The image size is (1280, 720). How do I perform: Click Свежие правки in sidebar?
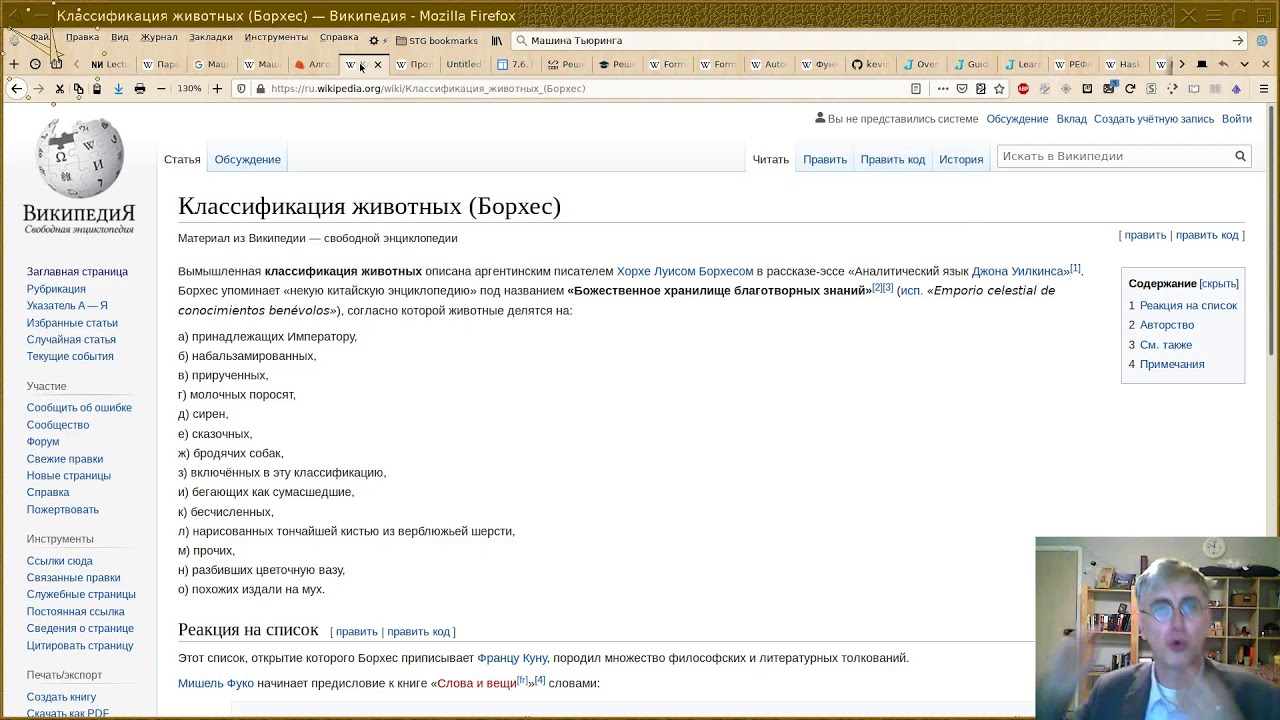(x=65, y=459)
